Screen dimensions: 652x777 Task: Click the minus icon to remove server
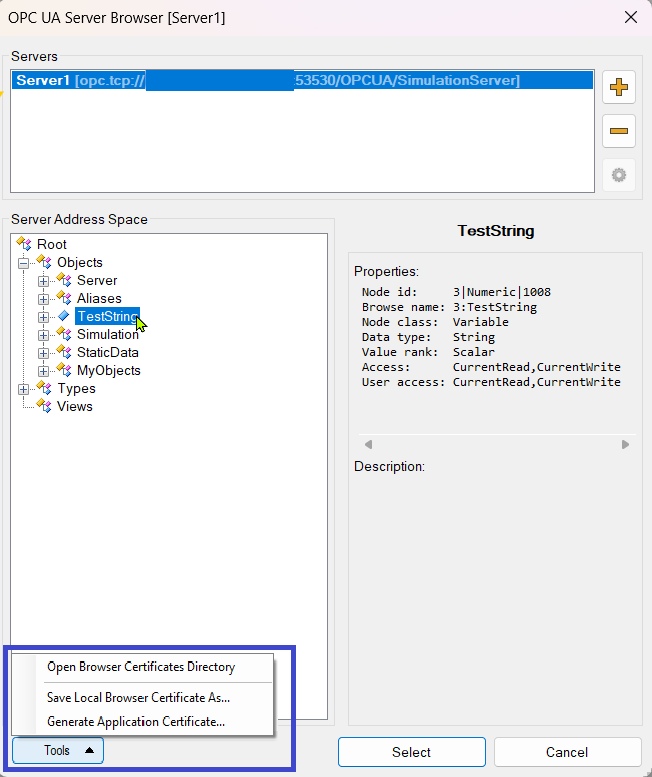point(619,131)
